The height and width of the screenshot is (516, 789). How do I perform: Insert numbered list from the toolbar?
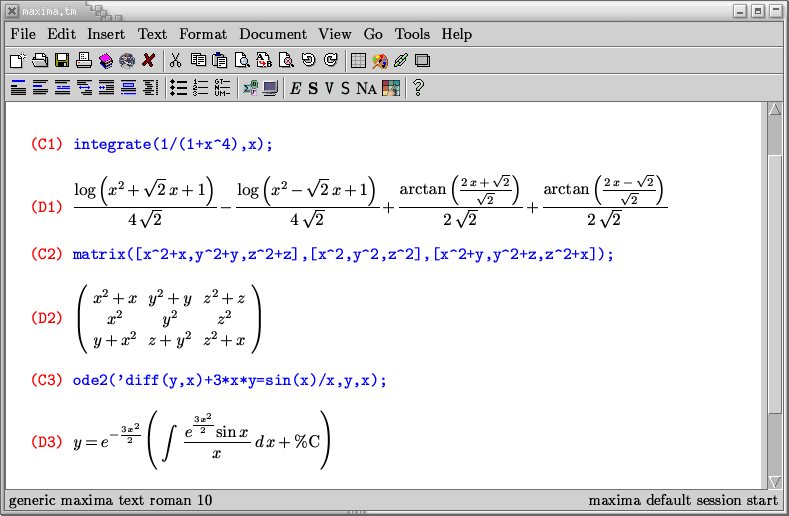point(200,88)
